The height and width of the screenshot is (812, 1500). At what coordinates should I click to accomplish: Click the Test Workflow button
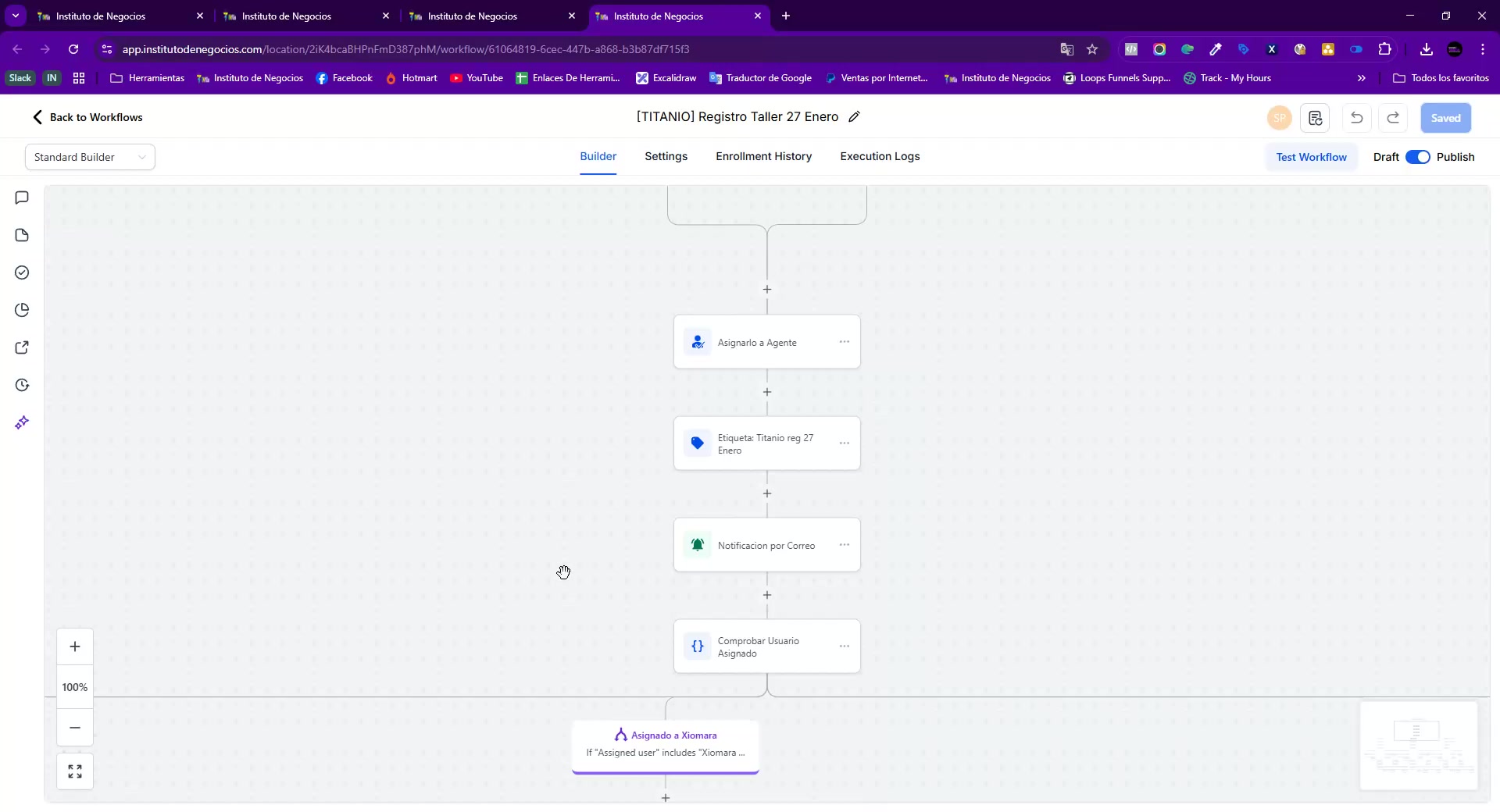point(1311,157)
